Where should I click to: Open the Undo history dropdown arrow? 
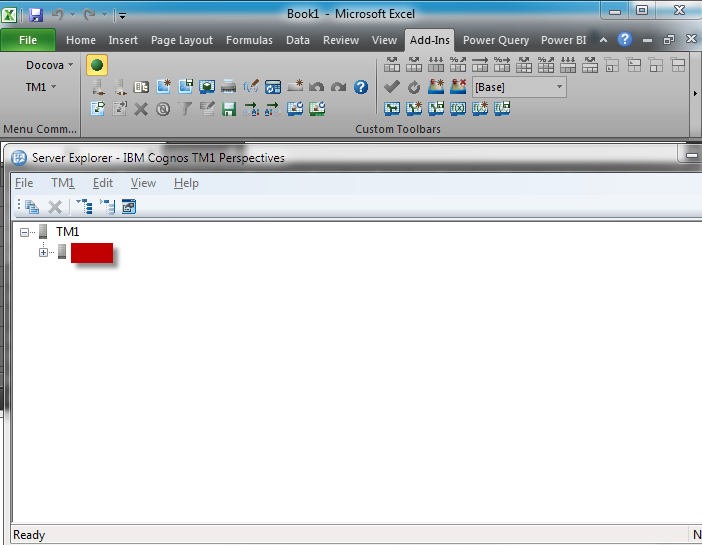[x=72, y=15]
